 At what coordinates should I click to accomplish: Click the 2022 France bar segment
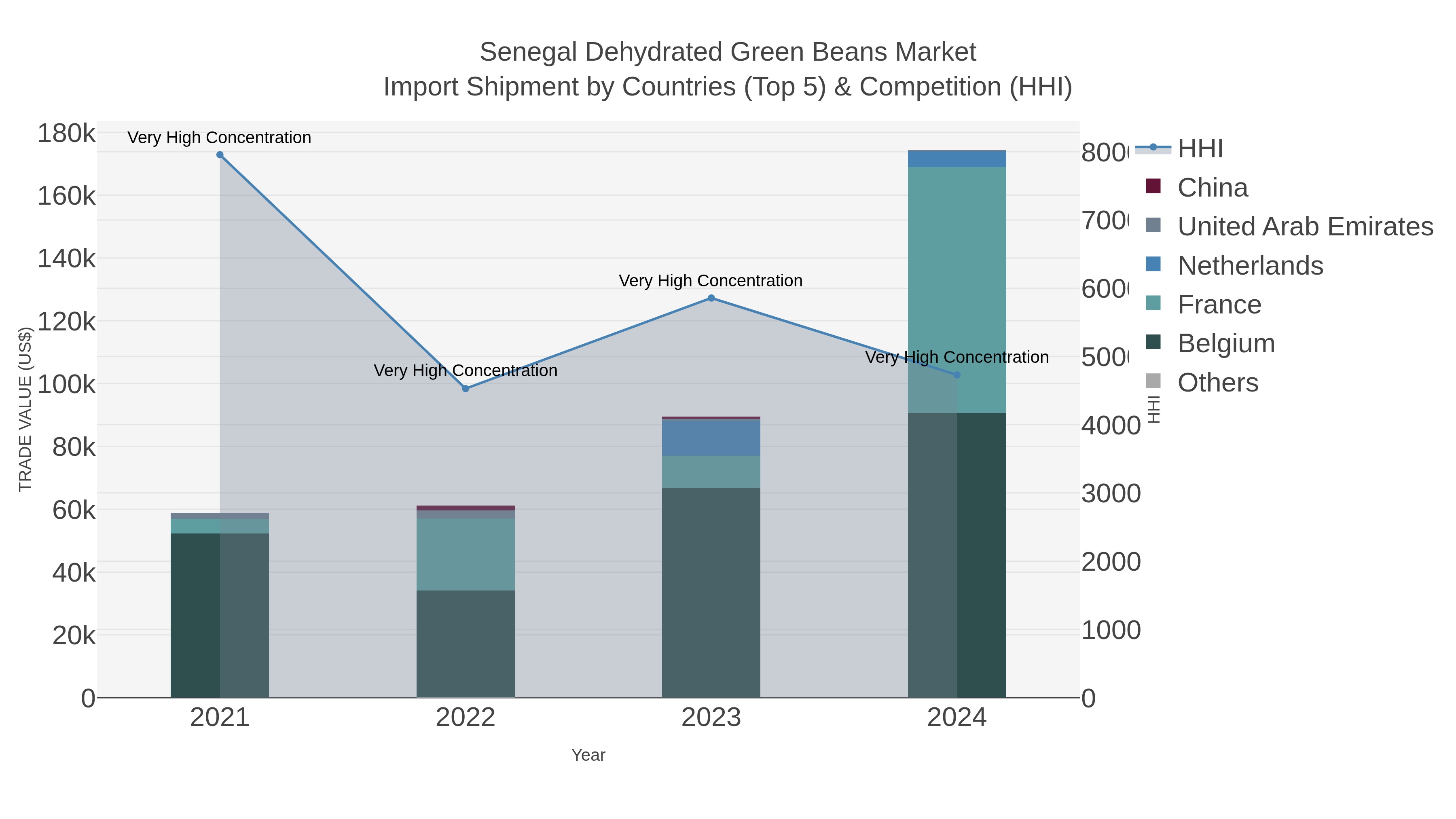[x=466, y=554]
